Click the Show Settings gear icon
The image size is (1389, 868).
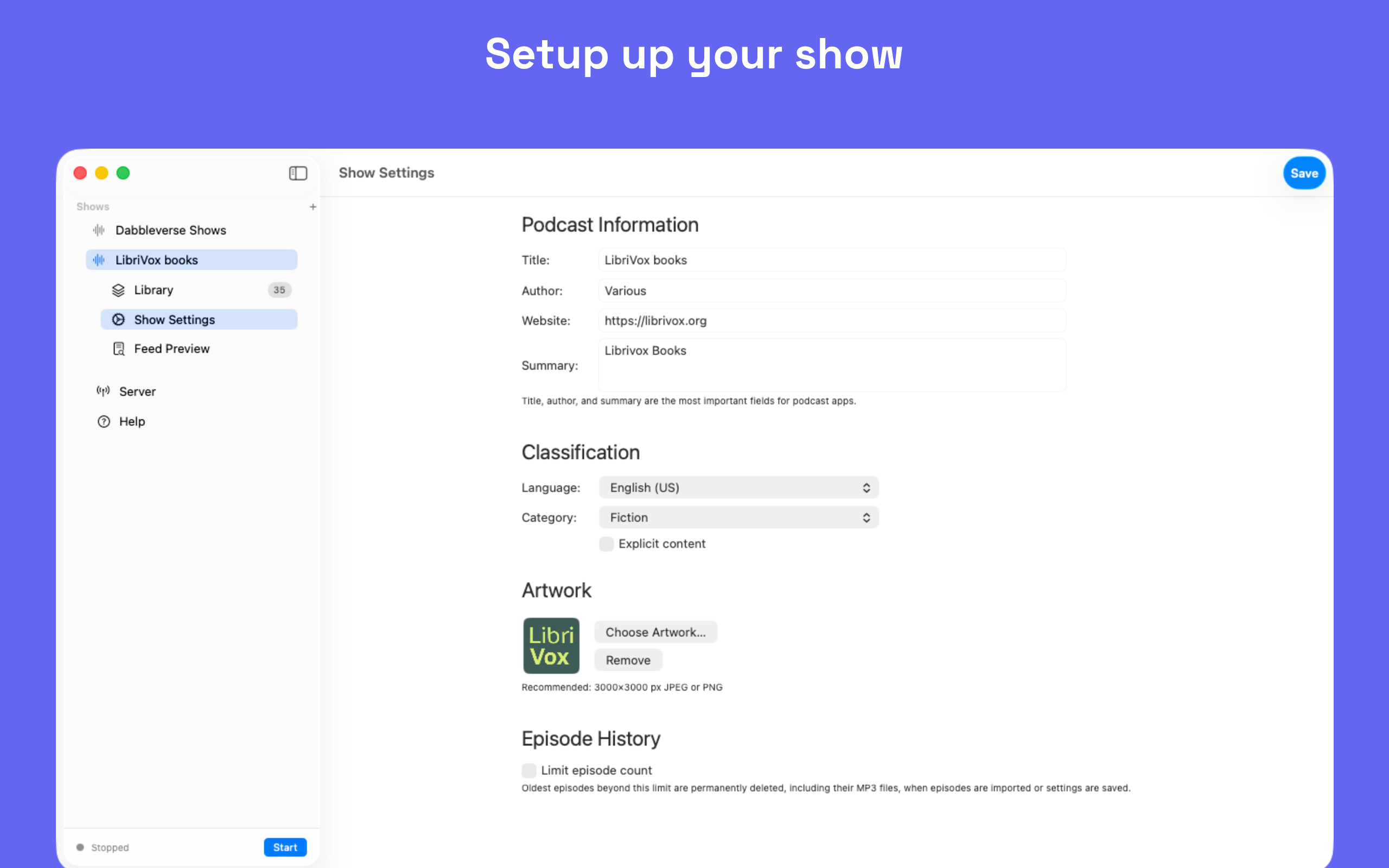coord(118,320)
